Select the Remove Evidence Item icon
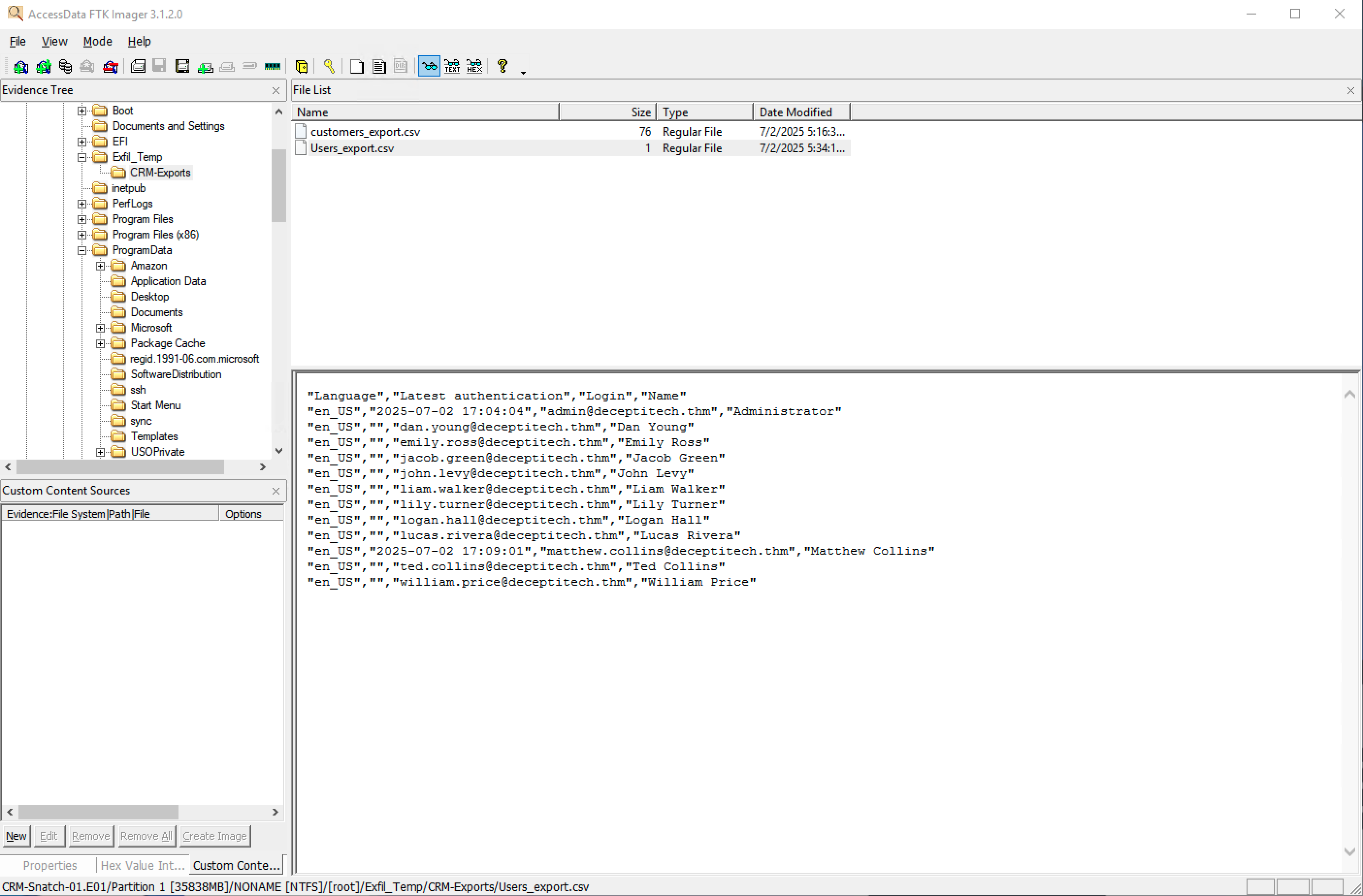This screenshot has height=896, width=1363. tap(87, 66)
